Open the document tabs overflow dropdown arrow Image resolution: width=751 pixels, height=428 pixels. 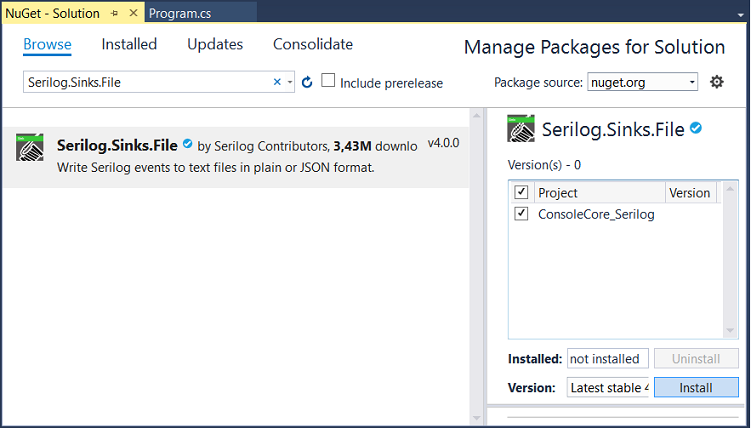coord(740,15)
